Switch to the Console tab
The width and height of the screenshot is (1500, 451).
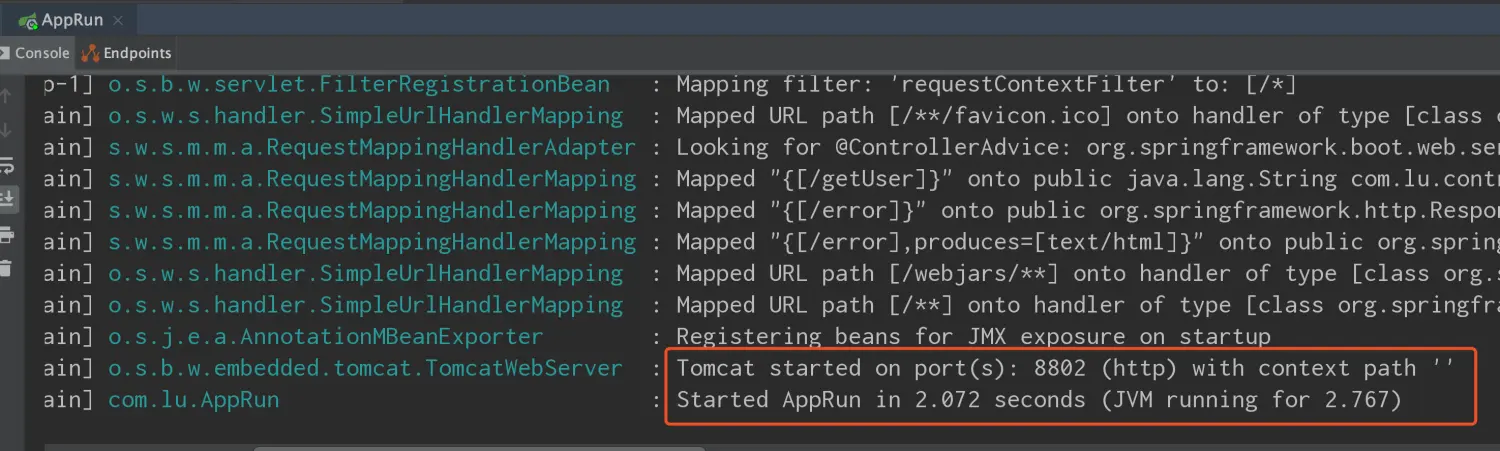(x=36, y=53)
